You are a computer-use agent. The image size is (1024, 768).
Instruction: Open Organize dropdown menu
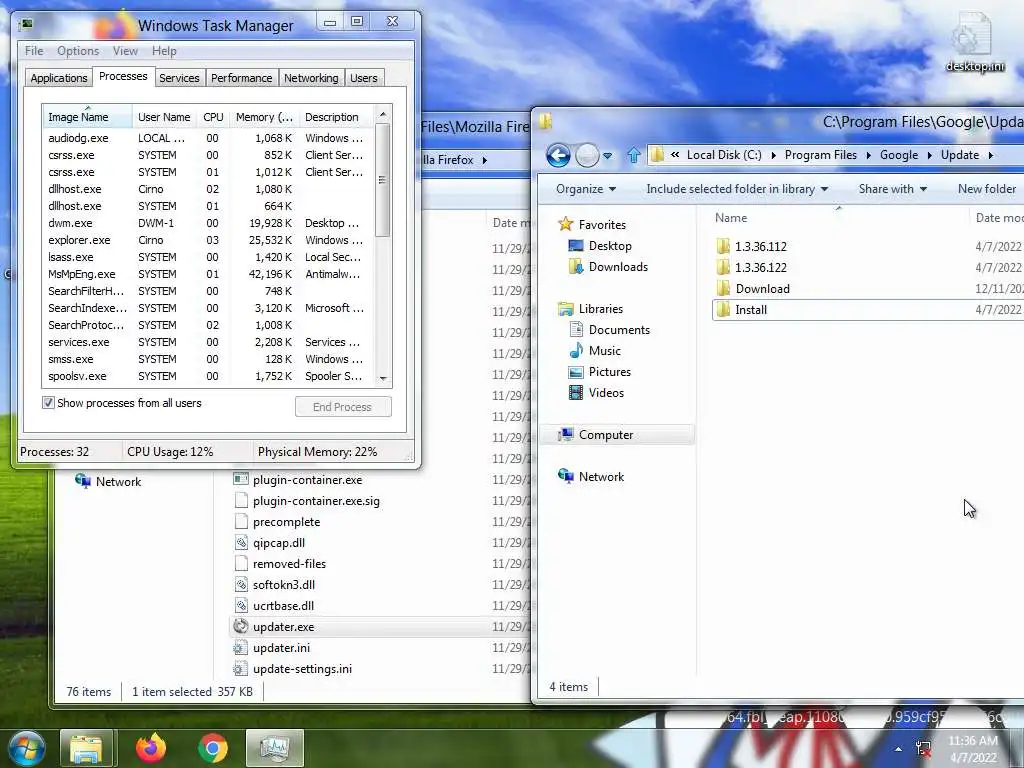(586, 189)
